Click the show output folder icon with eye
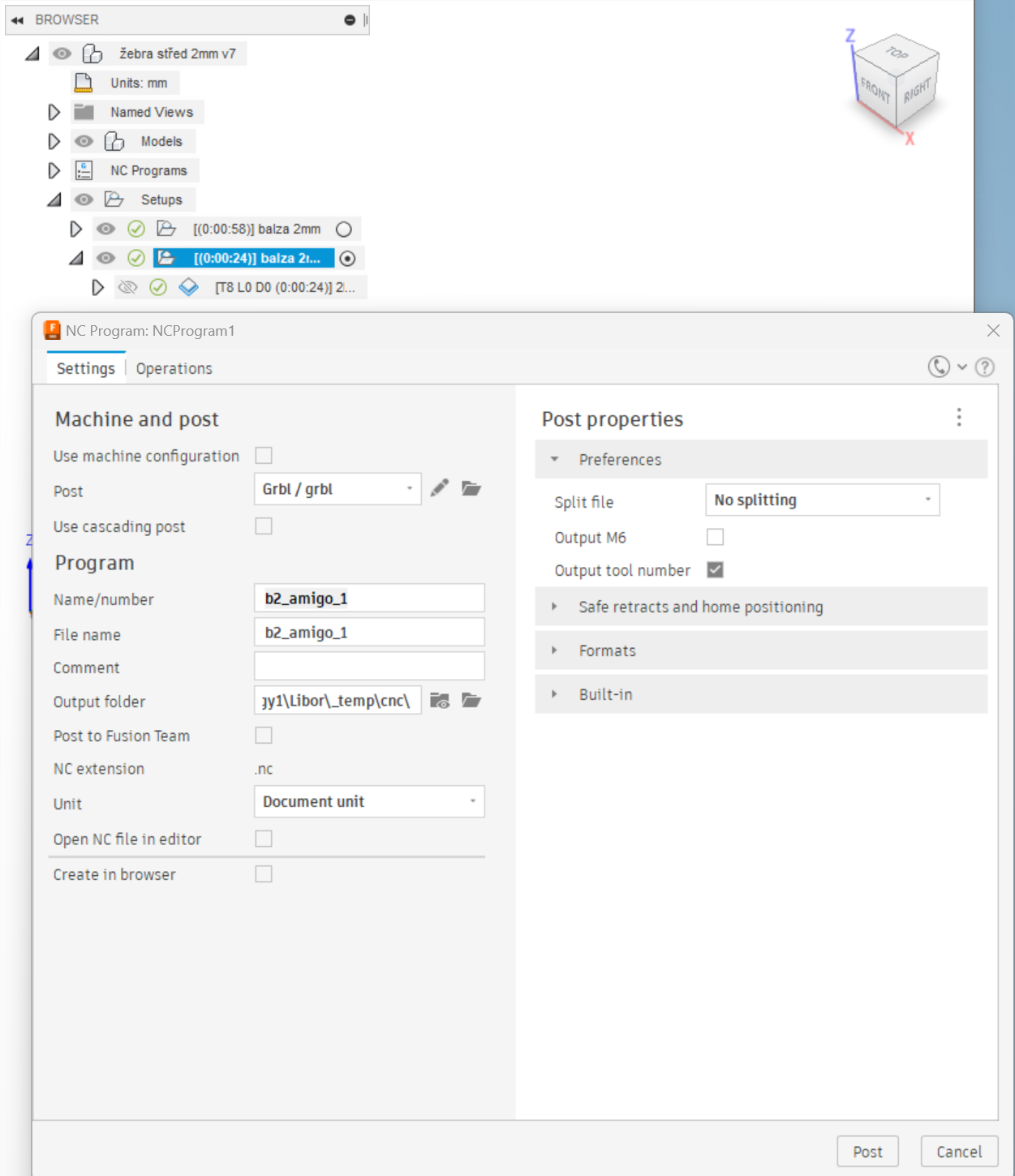Image resolution: width=1015 pixels, height=1176 pixels. (x=440, y=701)
